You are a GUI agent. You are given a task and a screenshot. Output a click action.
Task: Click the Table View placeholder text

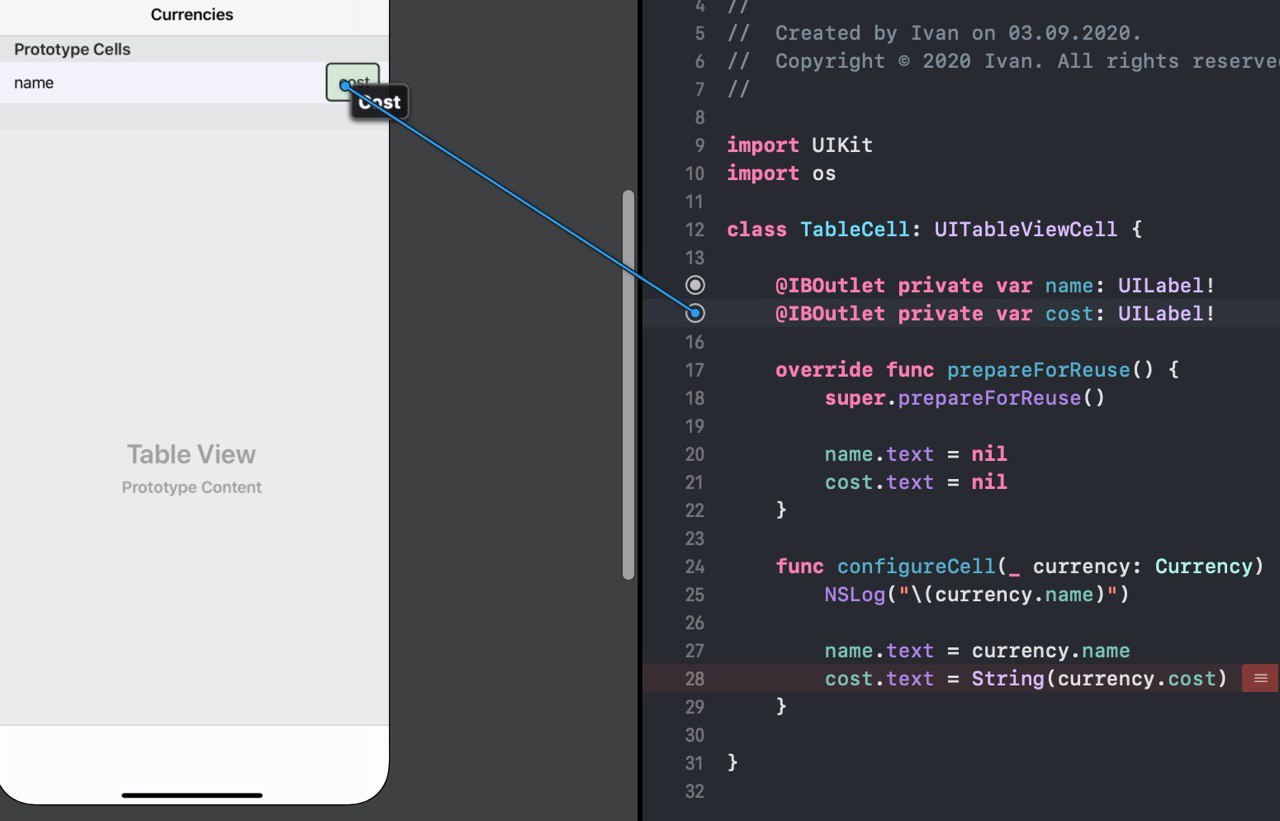[191, 454]
